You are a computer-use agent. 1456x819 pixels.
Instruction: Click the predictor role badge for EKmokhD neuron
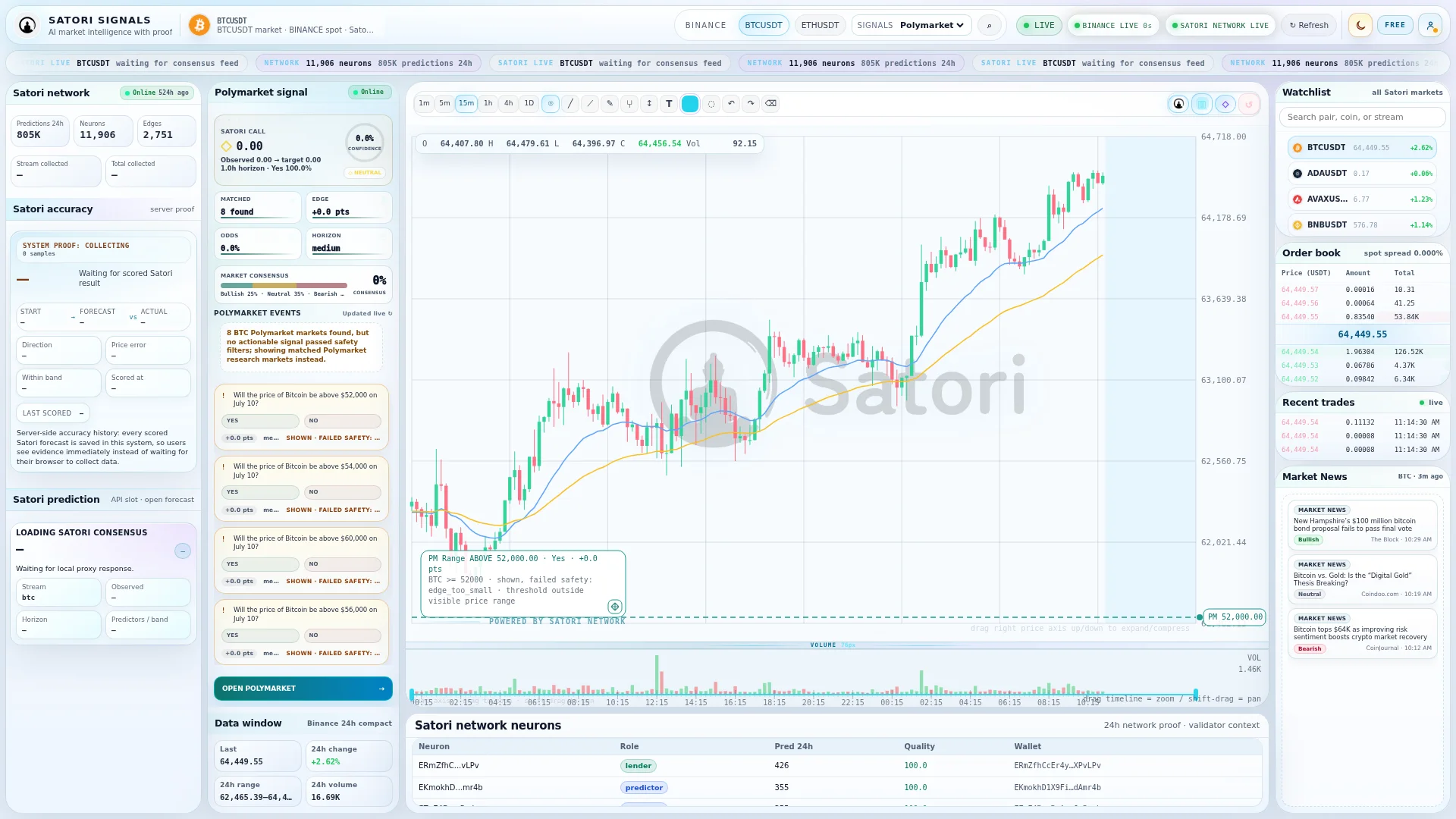click(644, 788)
